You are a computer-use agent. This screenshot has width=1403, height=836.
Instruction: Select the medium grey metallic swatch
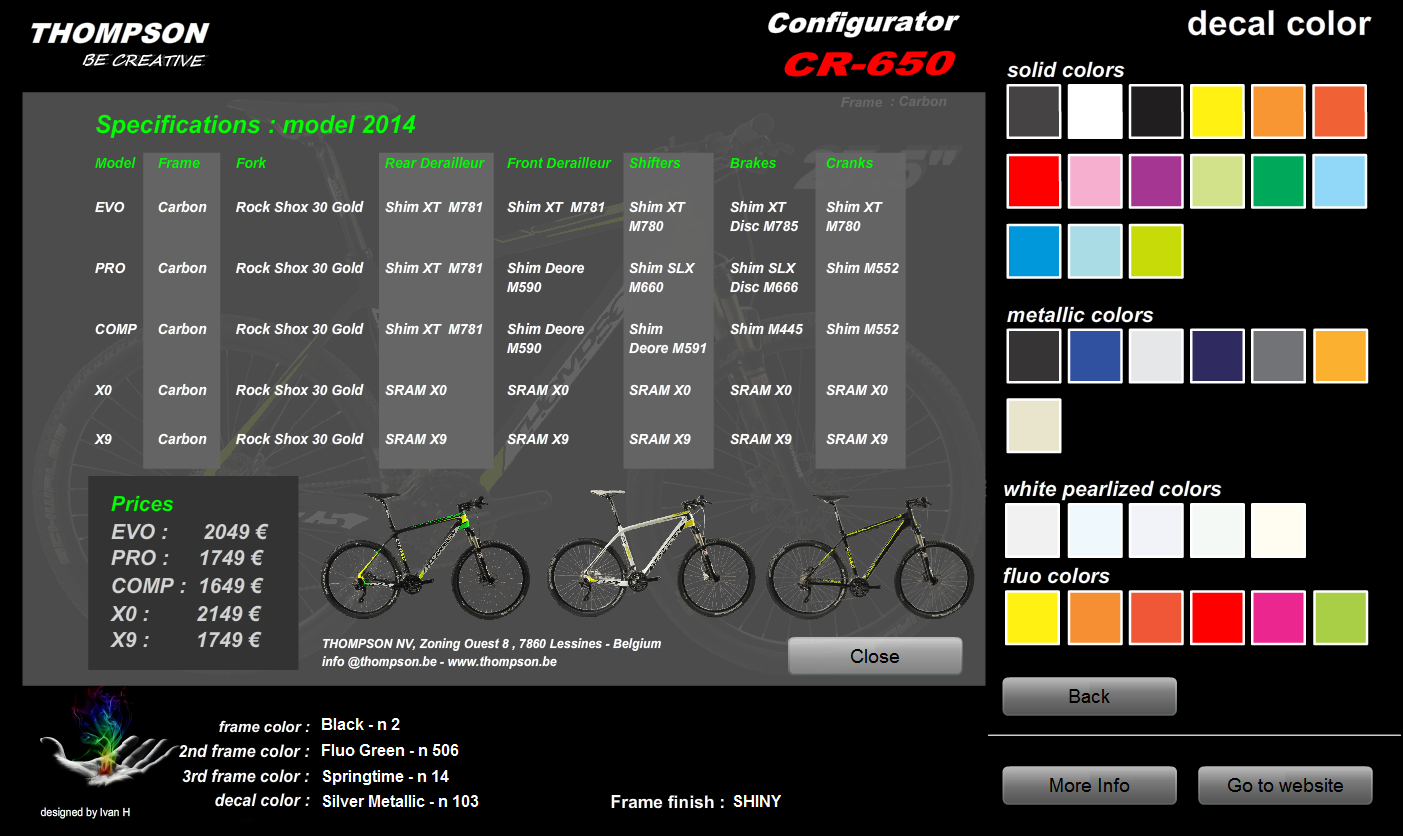click(x=1278, y=356)
